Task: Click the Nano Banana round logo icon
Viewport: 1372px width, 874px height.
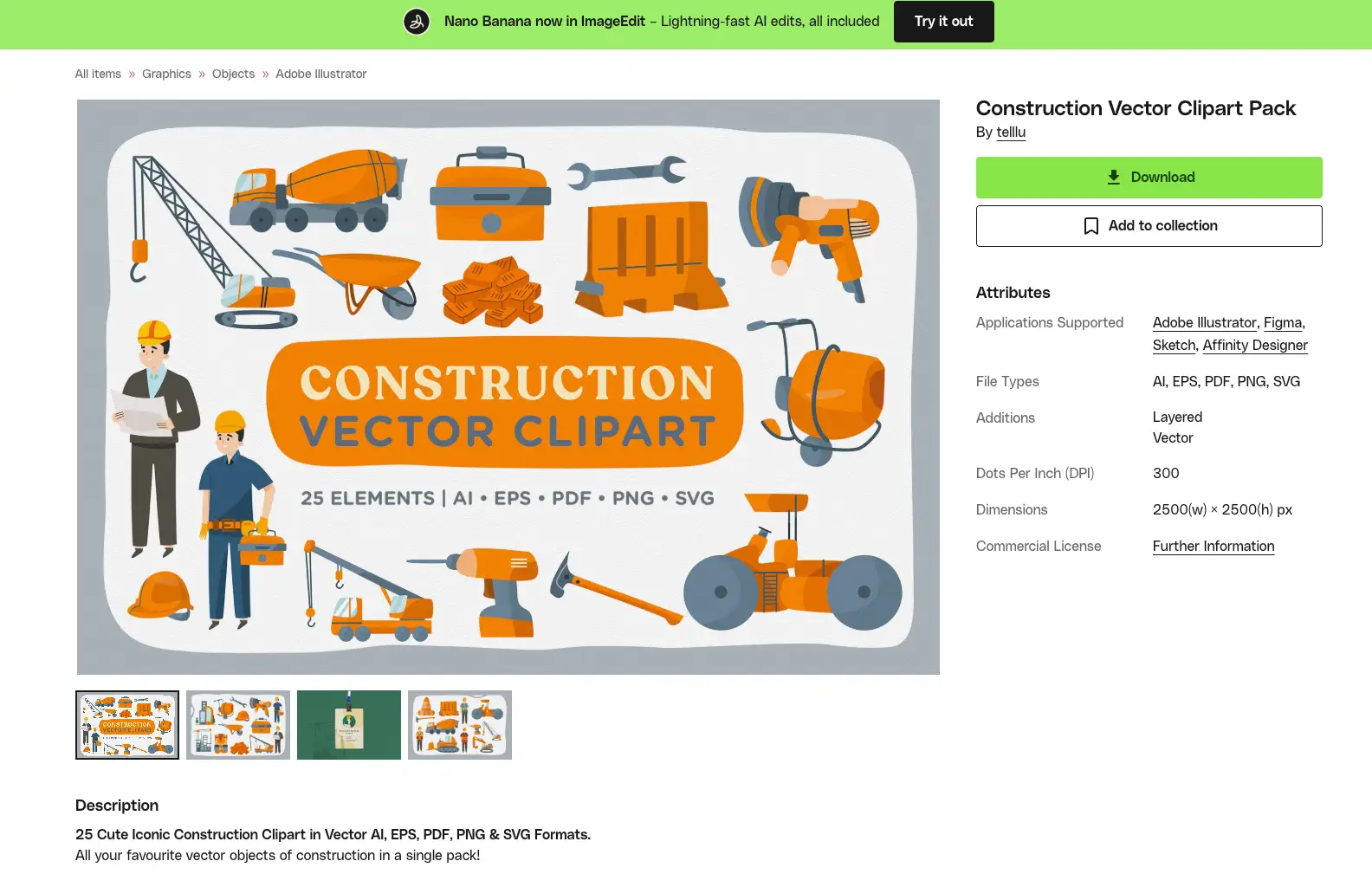Action: 417,22
